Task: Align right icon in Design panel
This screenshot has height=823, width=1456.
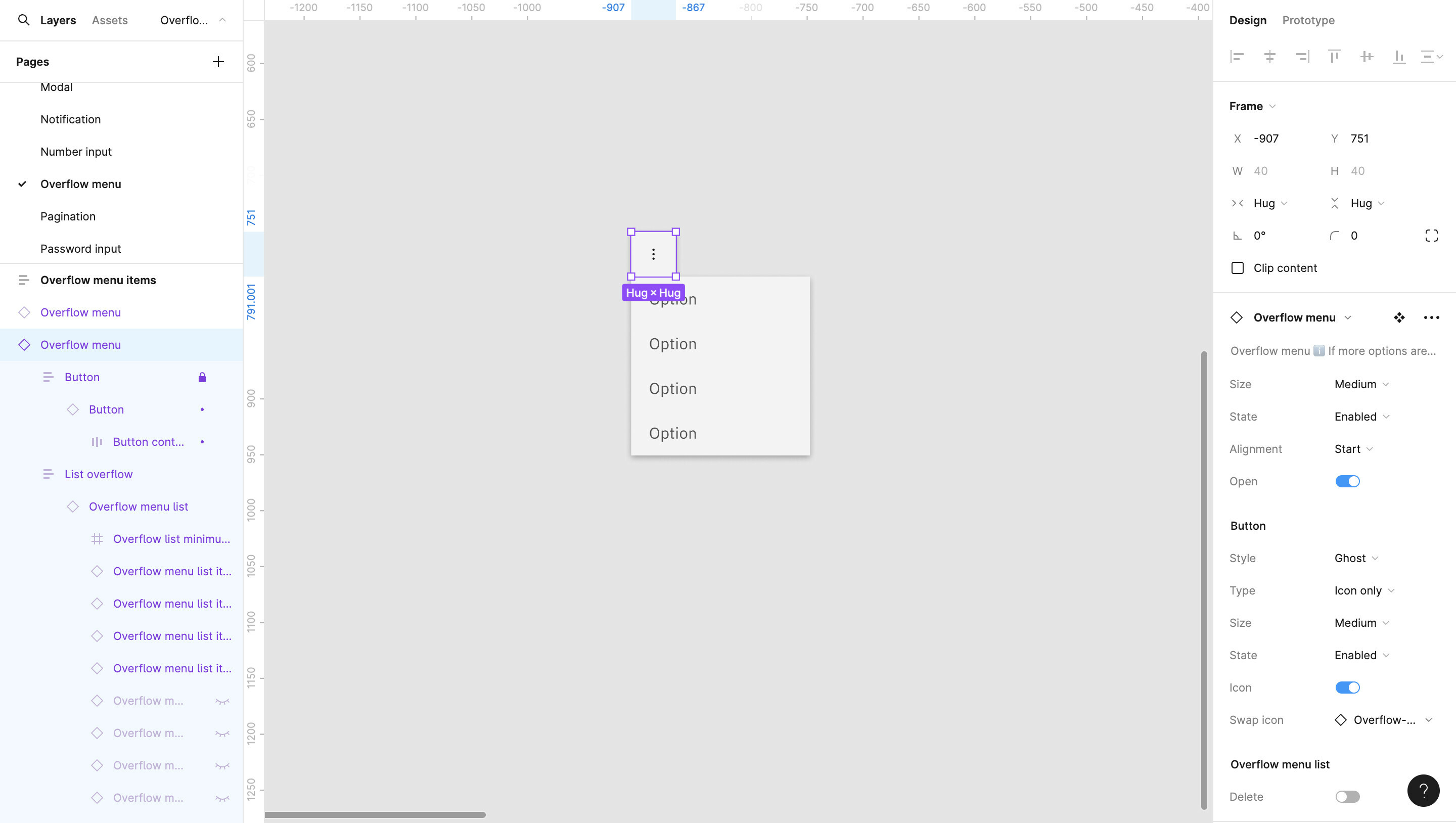Action: tap(1302, 57)
